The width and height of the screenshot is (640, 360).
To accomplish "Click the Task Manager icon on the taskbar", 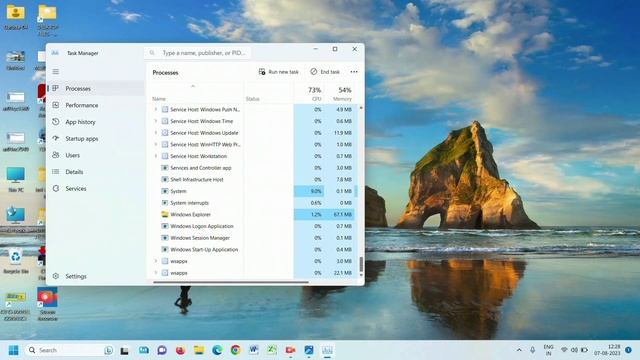I will click(327, 350).
